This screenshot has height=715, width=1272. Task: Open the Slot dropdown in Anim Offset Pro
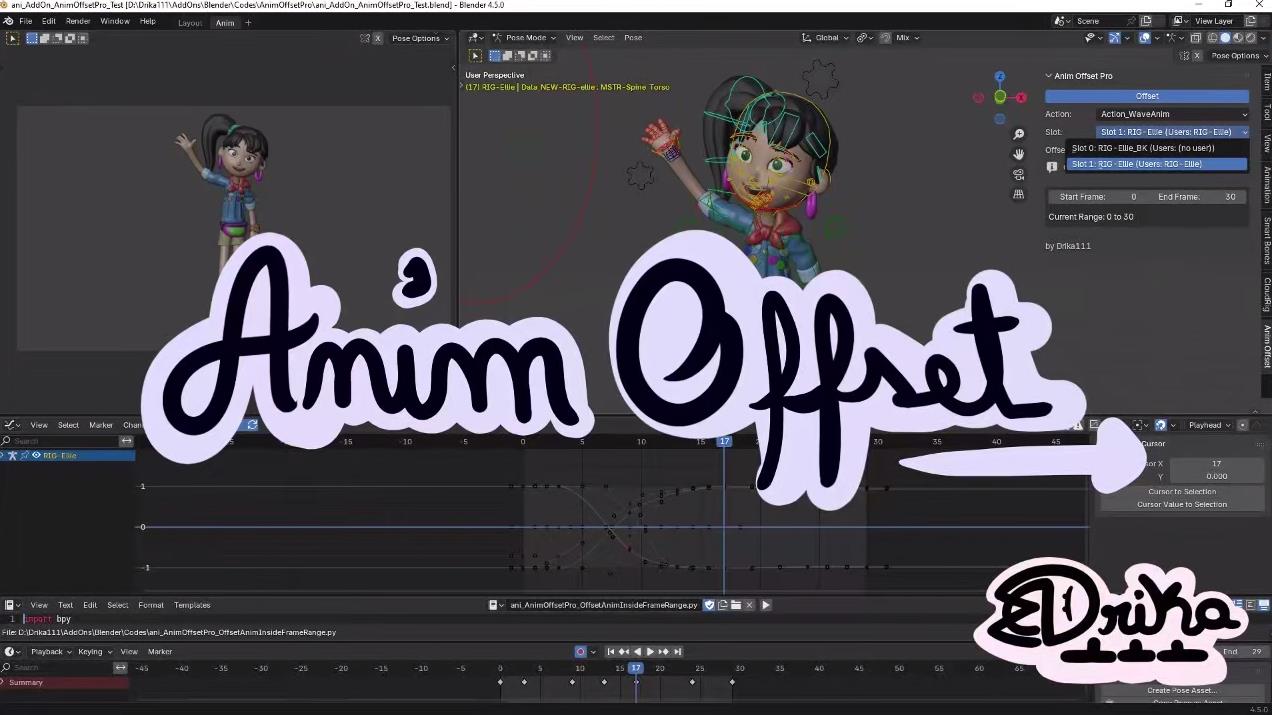(1172, 132)
